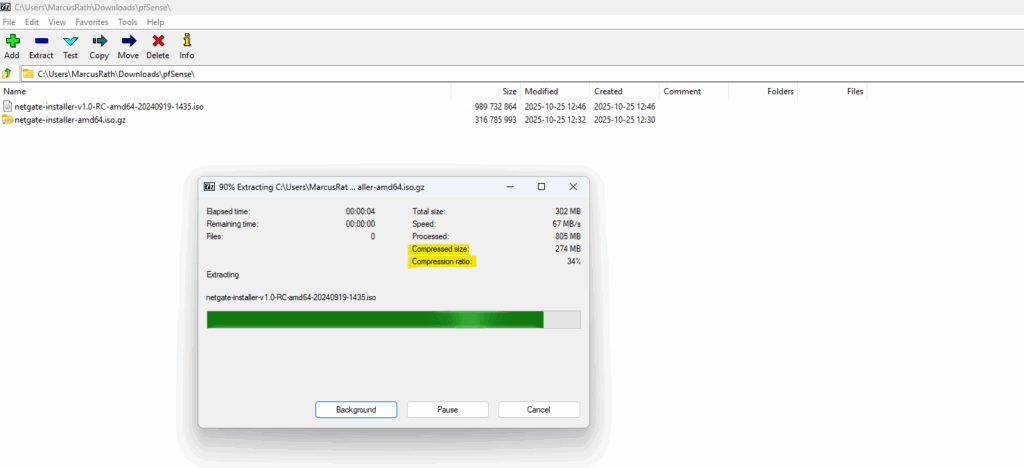This screenshot has height=468, width=1024.
Task: Minimize the extracting dialog
Action: (x=509, y=187)
